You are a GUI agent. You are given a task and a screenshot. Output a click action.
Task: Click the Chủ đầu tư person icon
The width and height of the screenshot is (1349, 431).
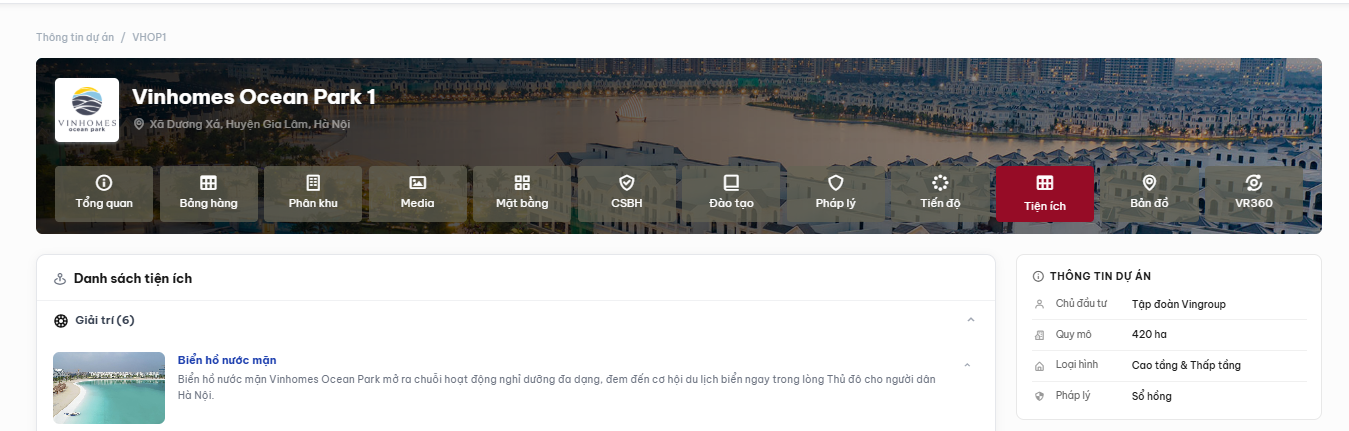click(1039, 304)
